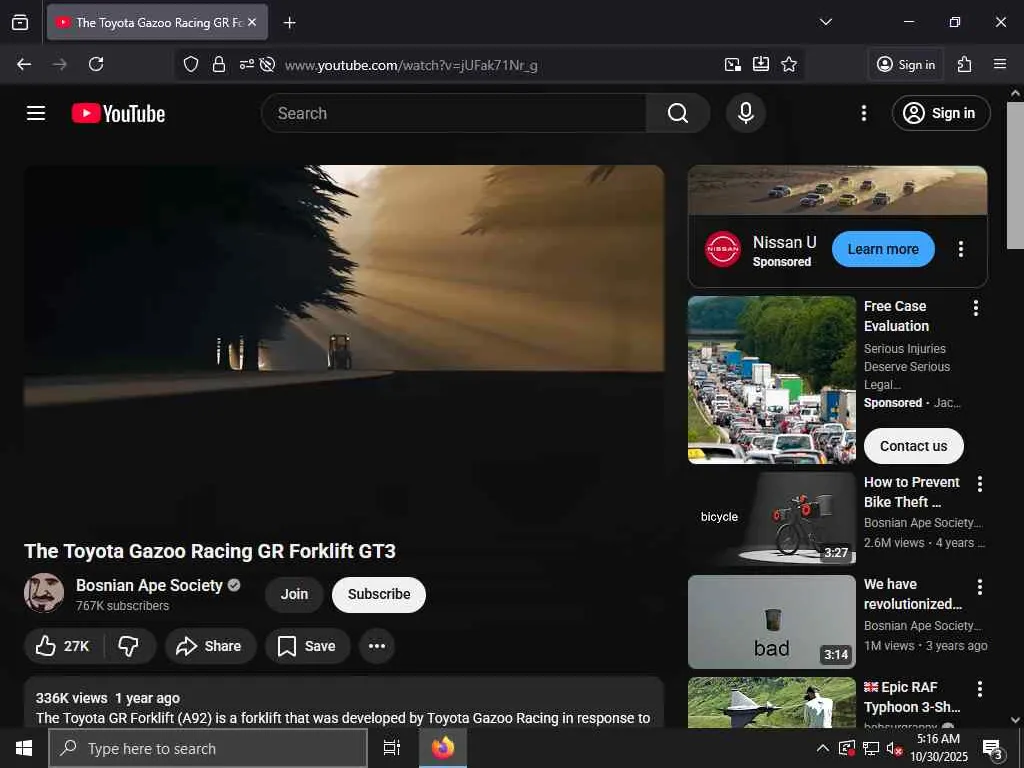Open Bosnian Ape Society channel name

[149, 586]
